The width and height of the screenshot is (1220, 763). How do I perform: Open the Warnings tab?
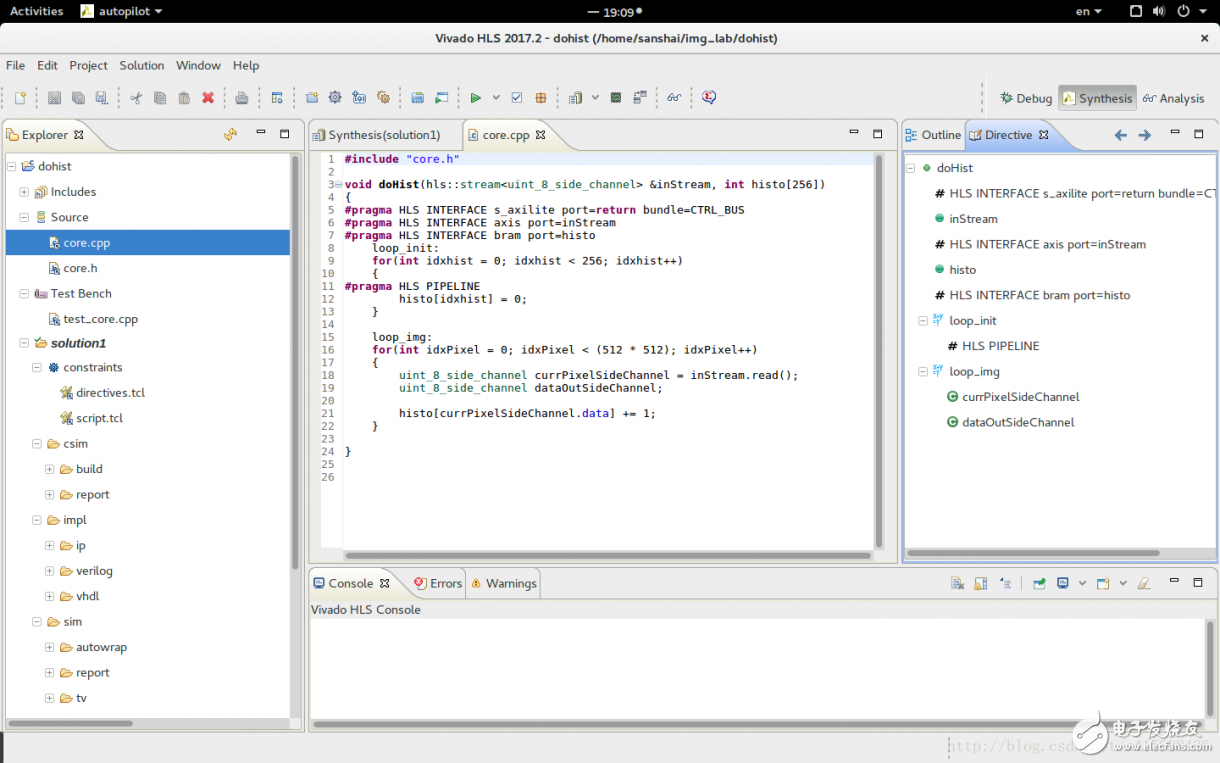(504, 583)
